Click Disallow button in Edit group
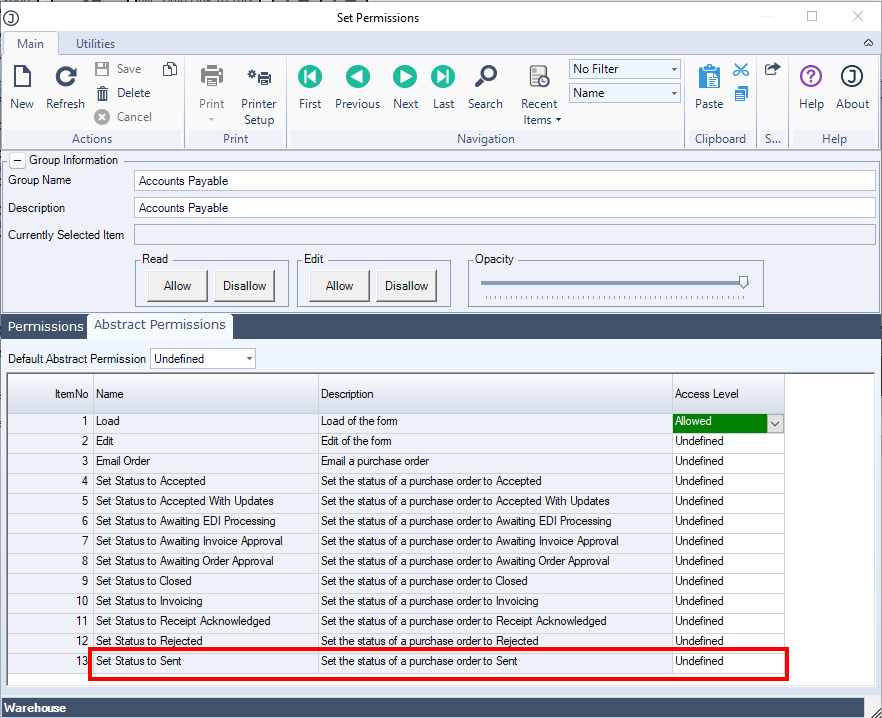The height and width of the screenshot is (718, 882). click(406, 286)
